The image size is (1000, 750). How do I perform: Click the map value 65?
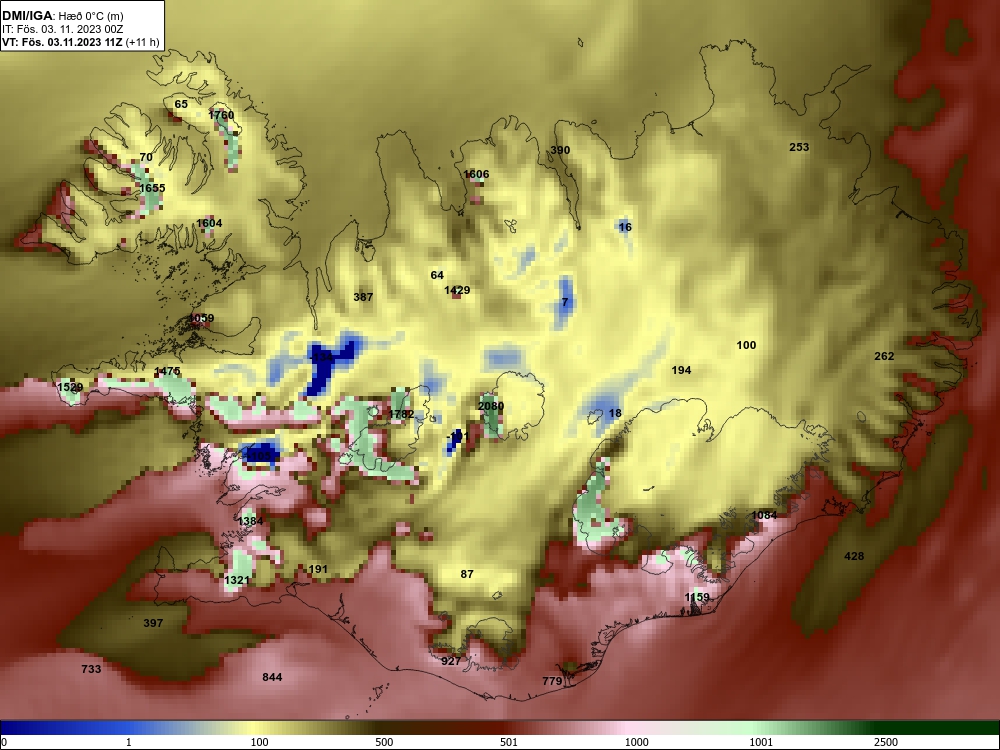point(181,105)
